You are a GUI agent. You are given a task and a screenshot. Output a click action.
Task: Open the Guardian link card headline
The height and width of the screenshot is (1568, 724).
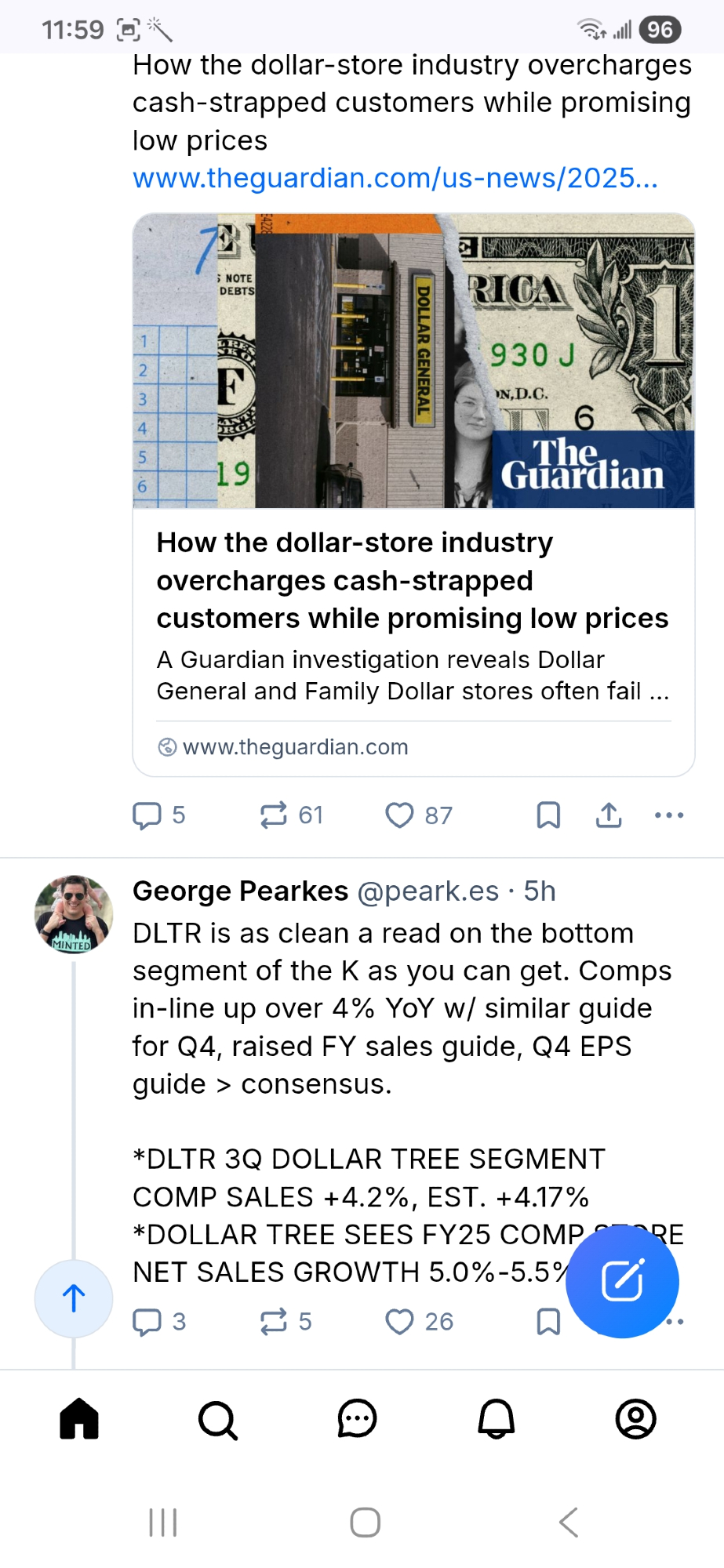coord(413,580)
